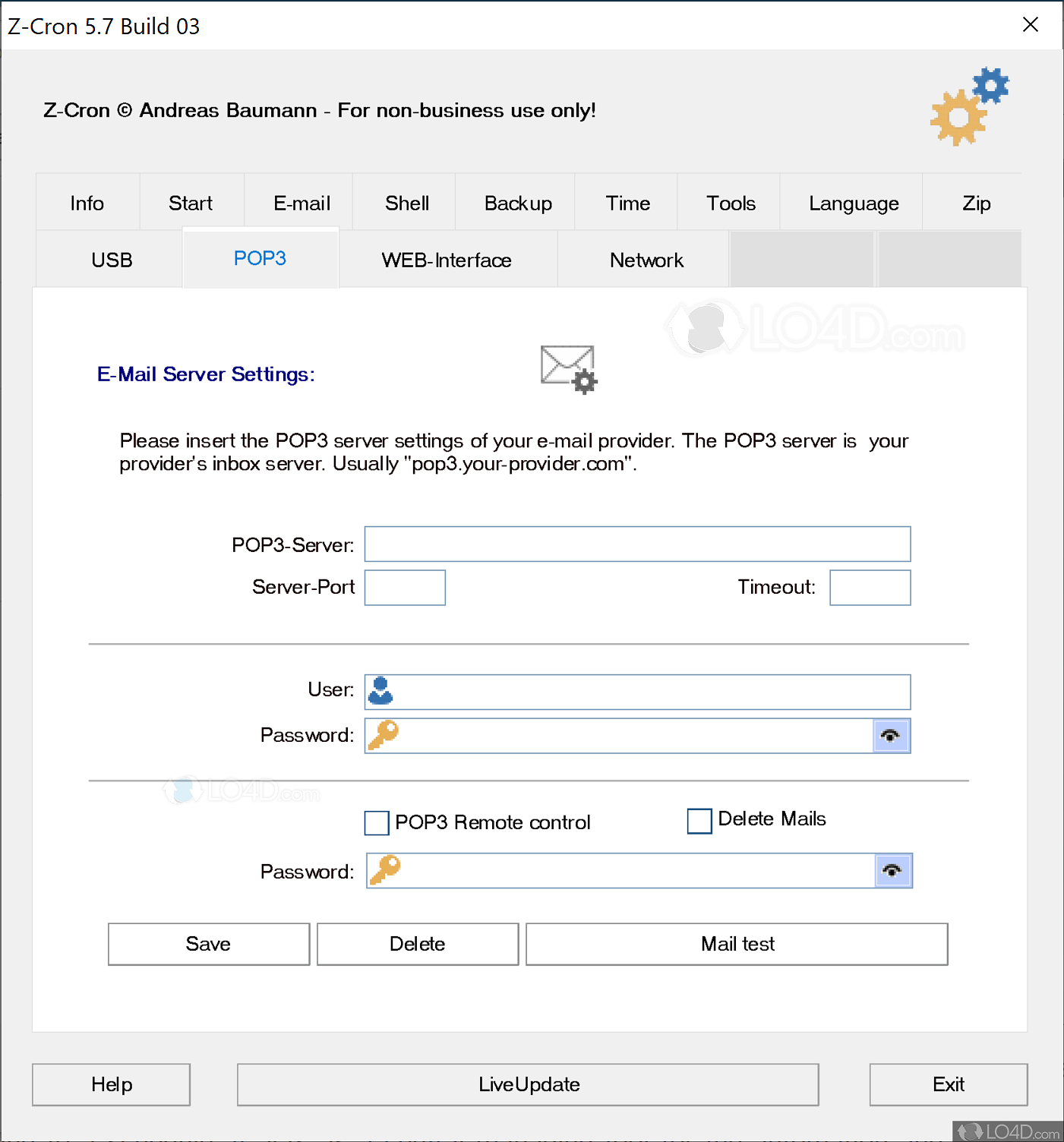1064x1142 pixels.
Task: Click the blue user icon in User field
Action: (x=380, y=691)
